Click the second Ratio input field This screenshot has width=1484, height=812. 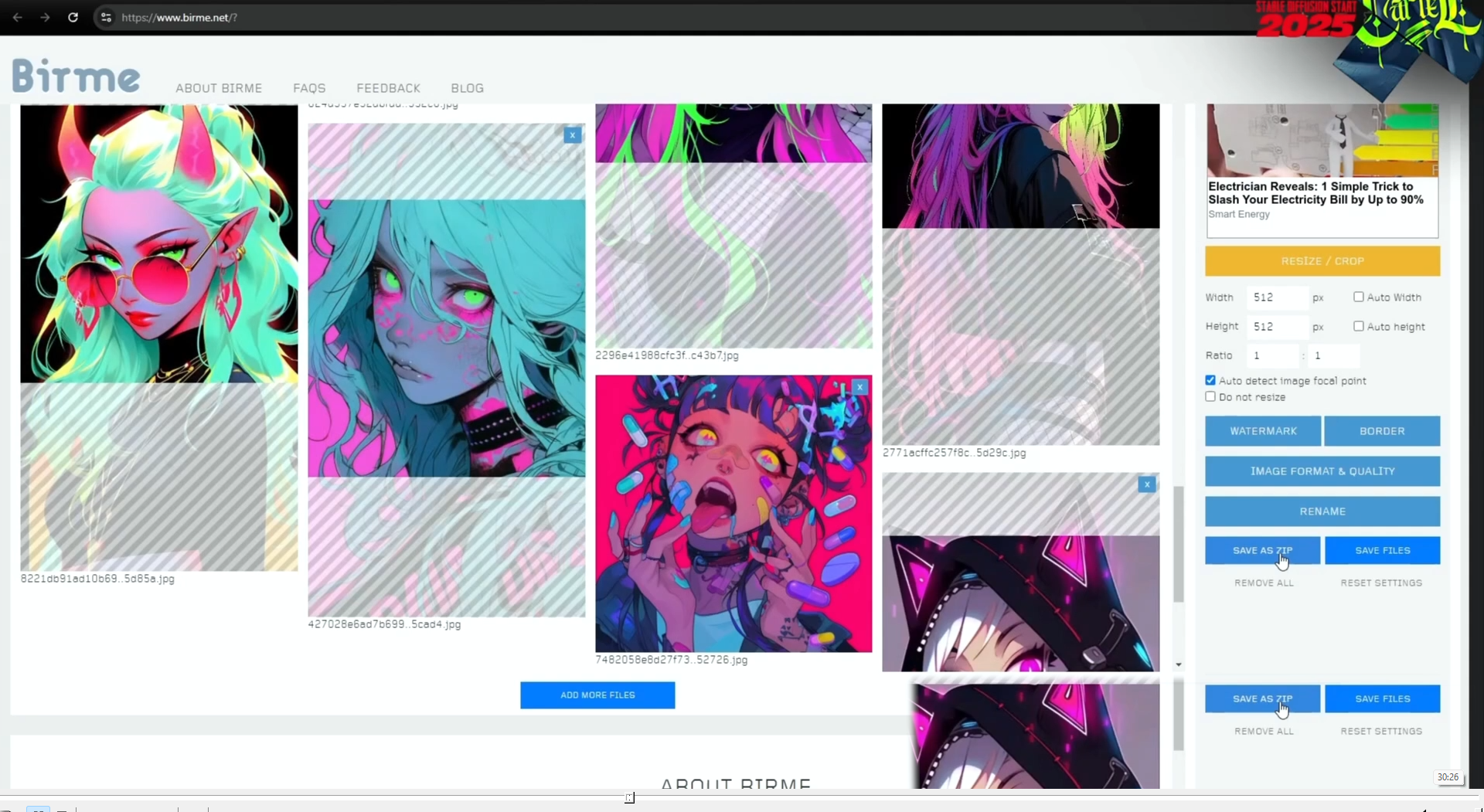tap(1333, 355)
